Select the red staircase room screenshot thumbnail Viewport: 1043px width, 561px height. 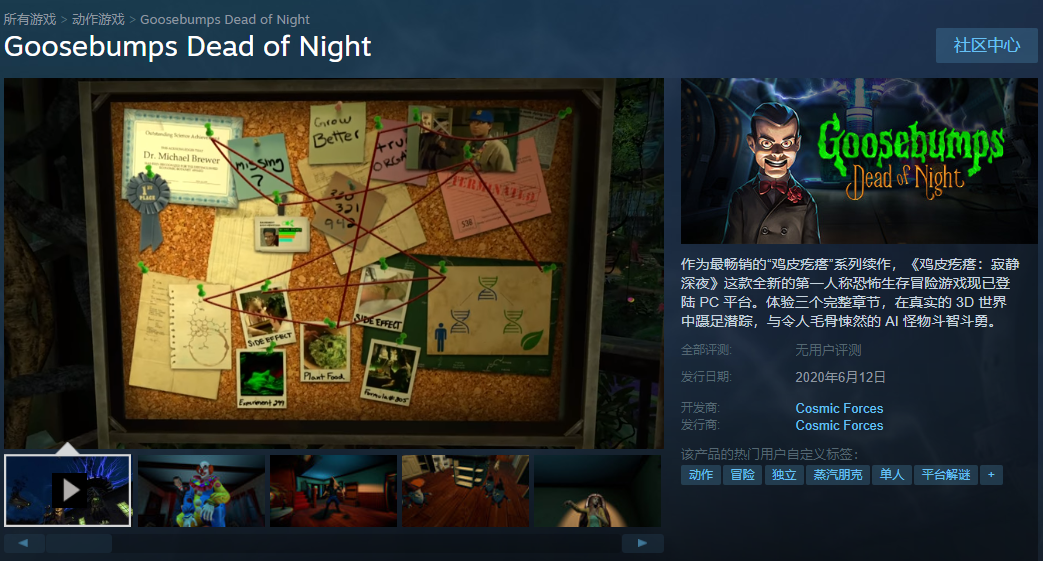click(x=333, y=490)
